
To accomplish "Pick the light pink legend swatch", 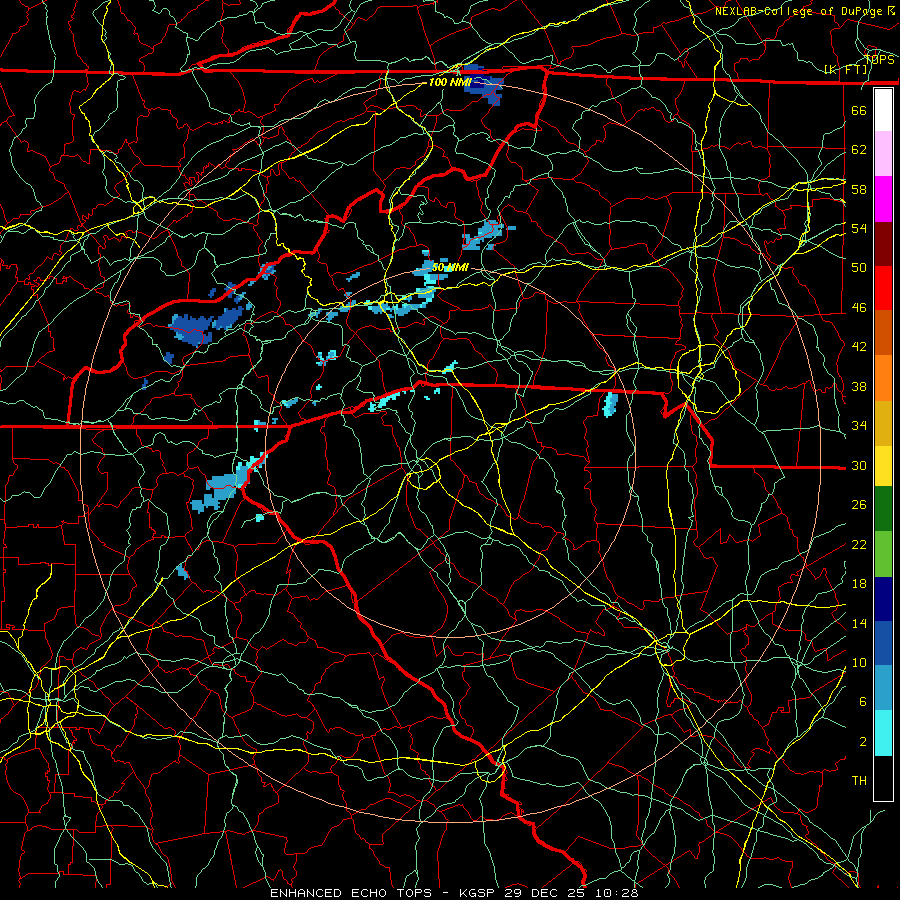I will pyautogui.click(x=883, y=154).
